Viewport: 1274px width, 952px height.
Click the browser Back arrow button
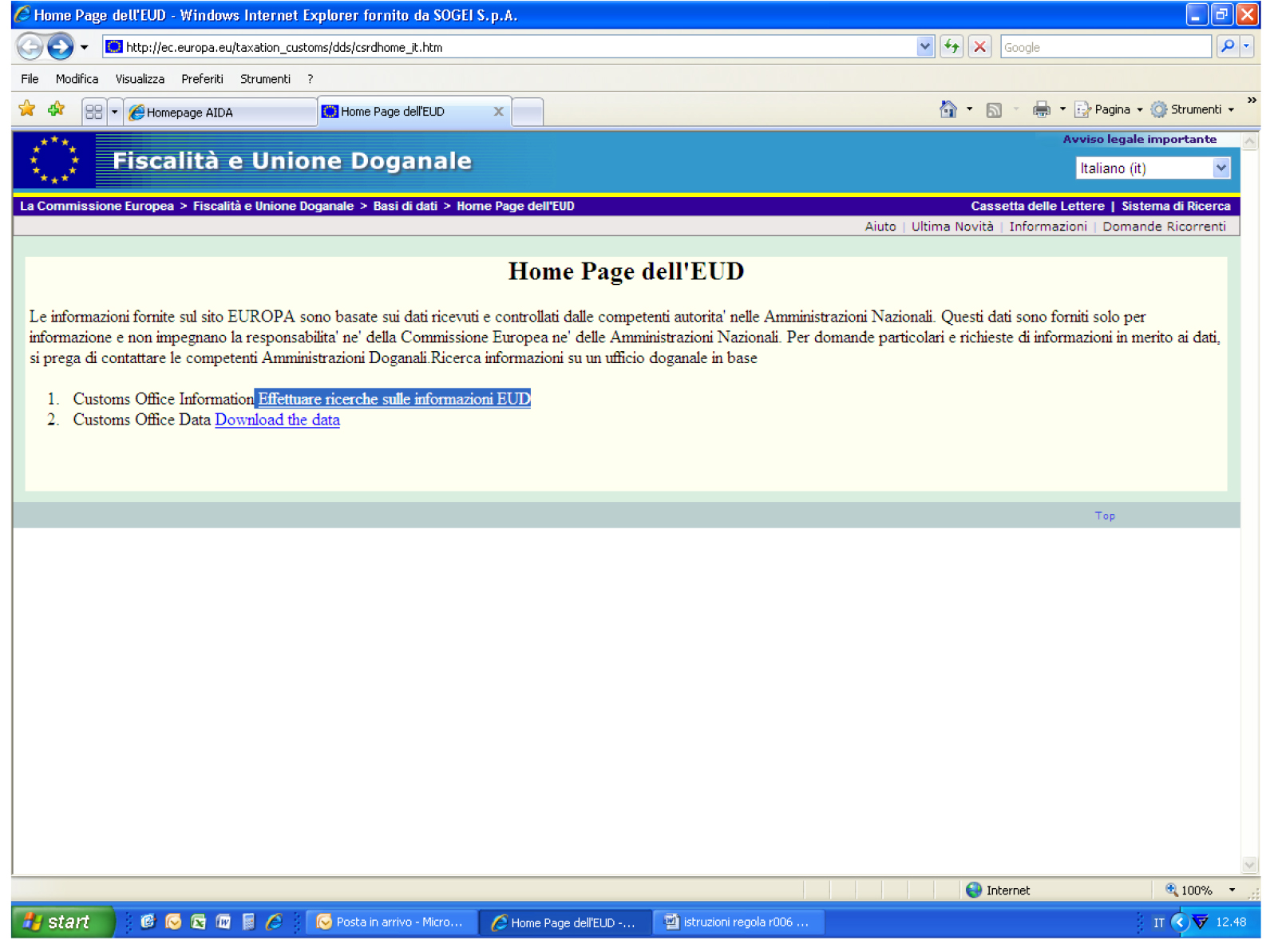30,47
